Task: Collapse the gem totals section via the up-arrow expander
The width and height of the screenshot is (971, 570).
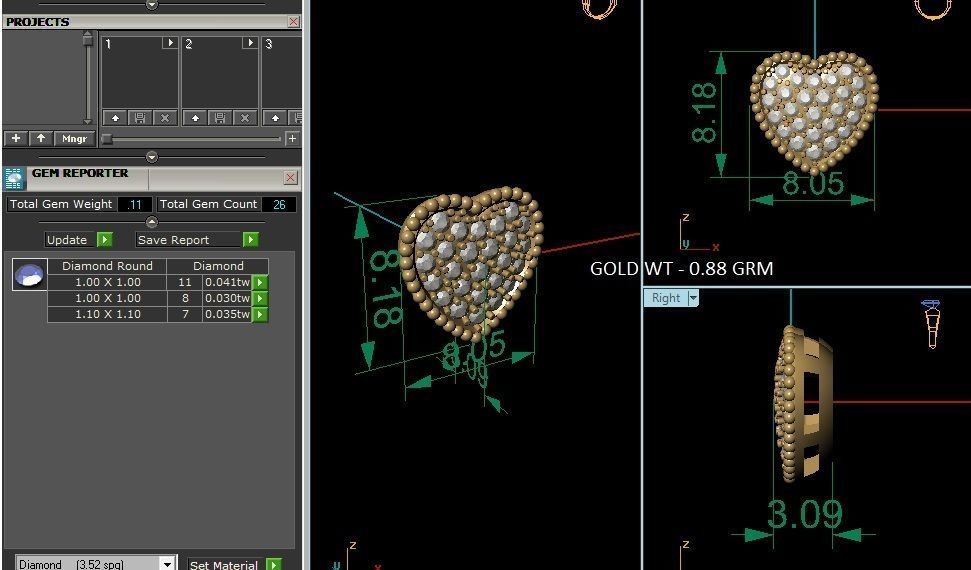Action: (x=152, y=221)
